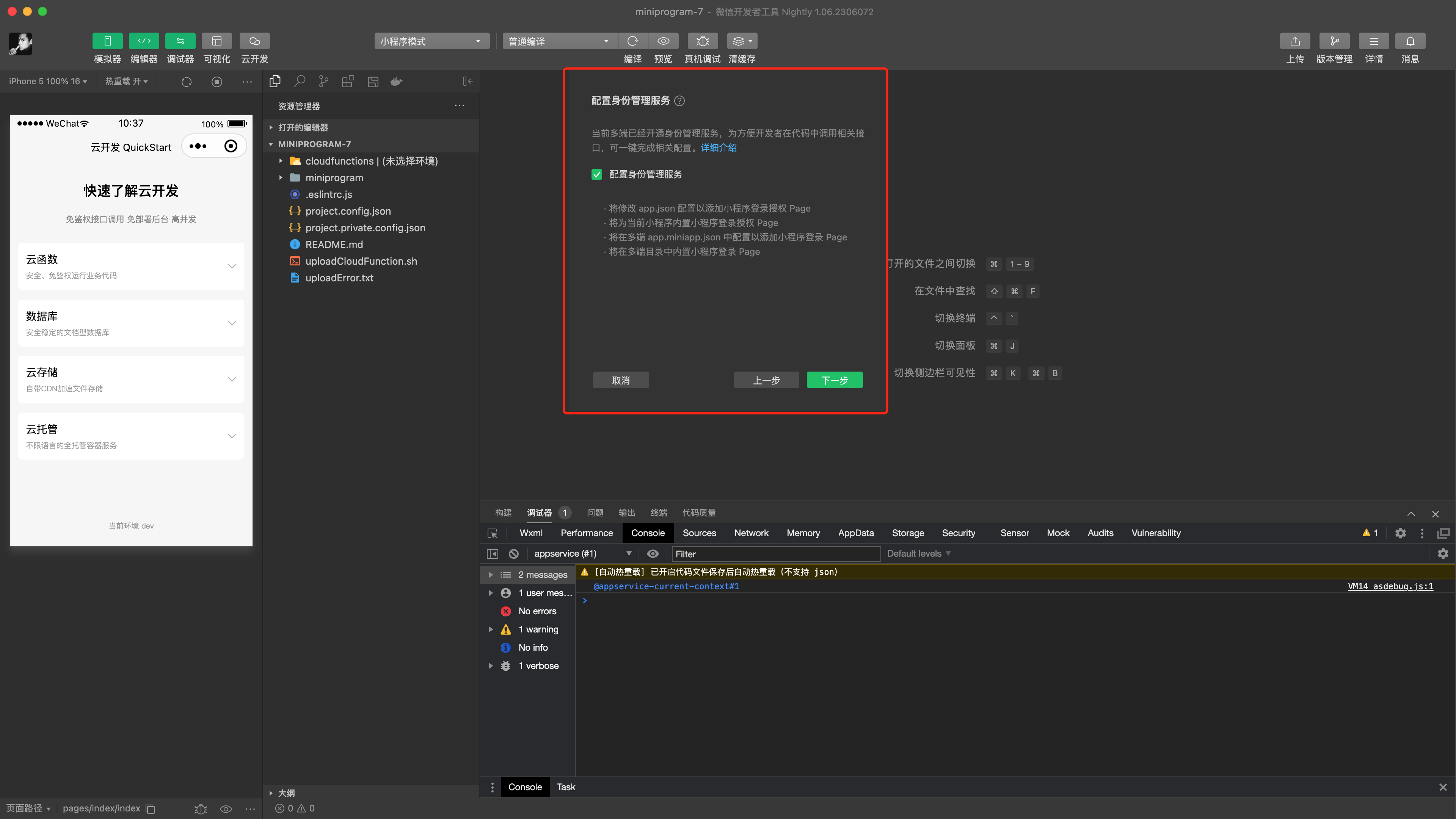The width and height of the screenshot is (1456, 819).
Task: Open the Storage devtools tab
Action: (x=908, y=533)
